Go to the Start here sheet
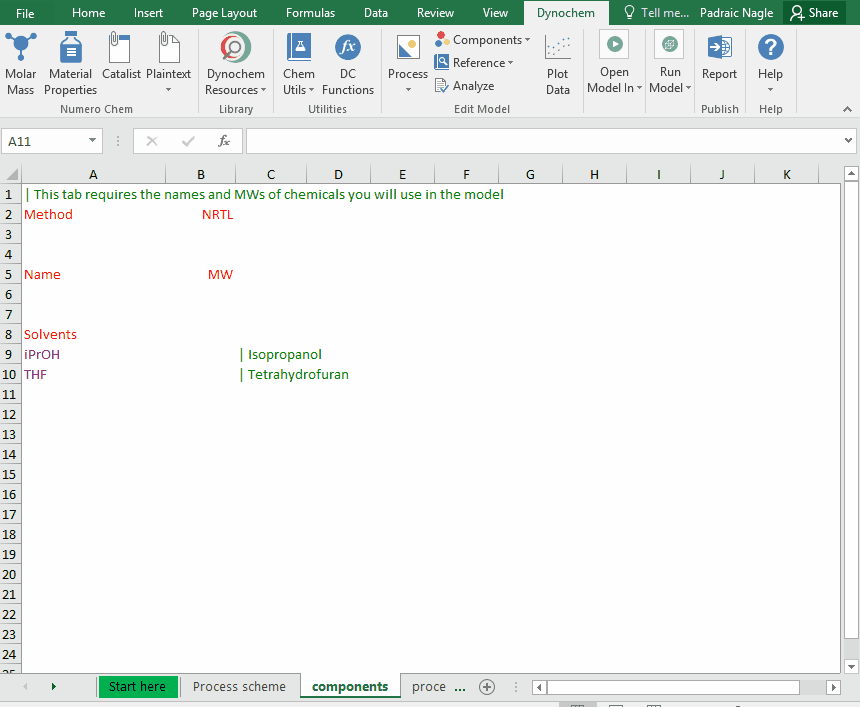 (x=137, y=686)
